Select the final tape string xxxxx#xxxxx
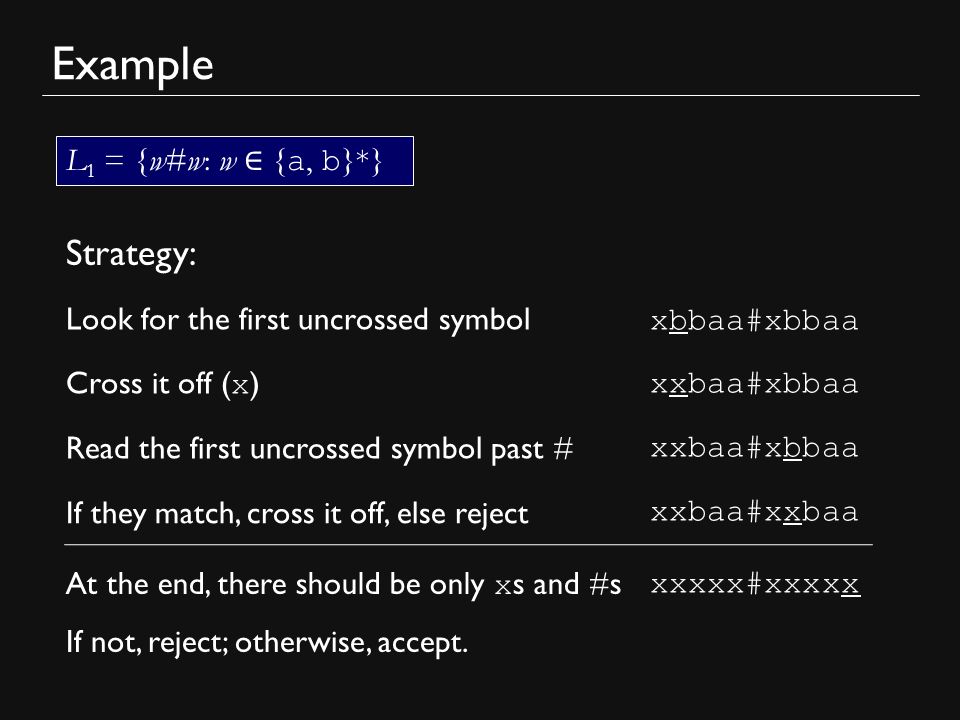Image resolution: width=960 pixels, height=720 pixels. pos(755,584)
